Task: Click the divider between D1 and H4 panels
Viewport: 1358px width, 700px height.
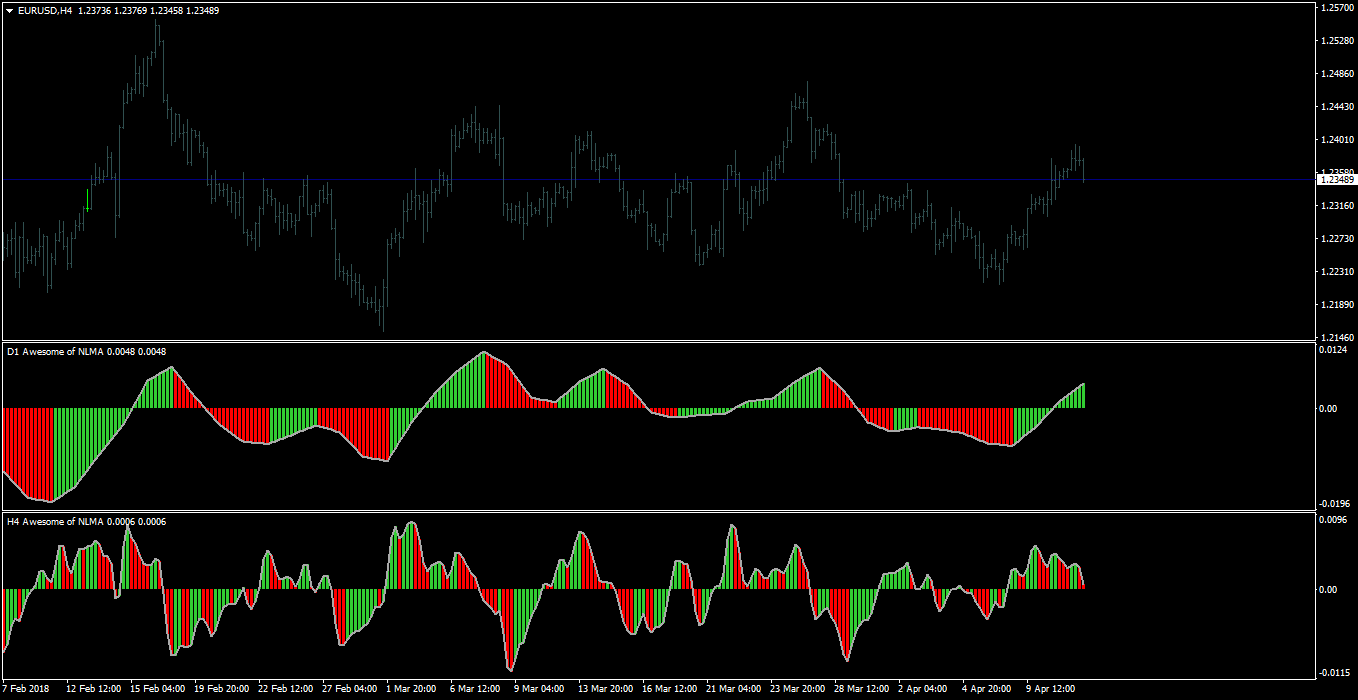Action: pos(657,512)
